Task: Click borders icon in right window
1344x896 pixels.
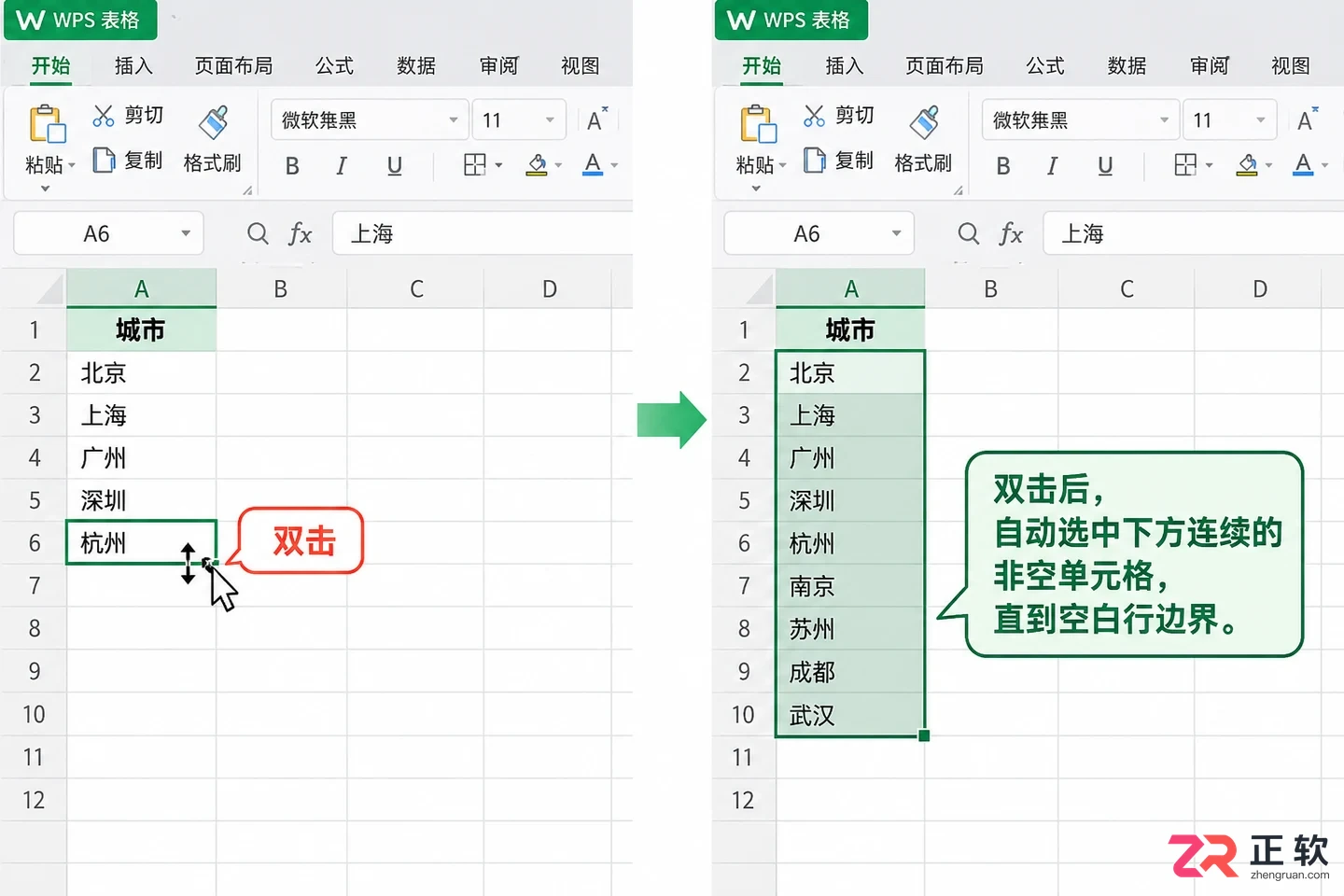Action: (x=1185, y=165)
